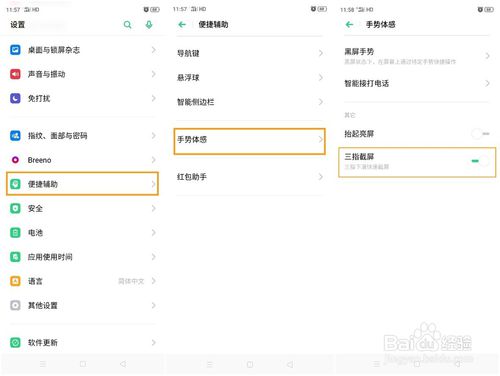
Task: Open the 导航键 menu entry
Action: (x=249, y=53)
